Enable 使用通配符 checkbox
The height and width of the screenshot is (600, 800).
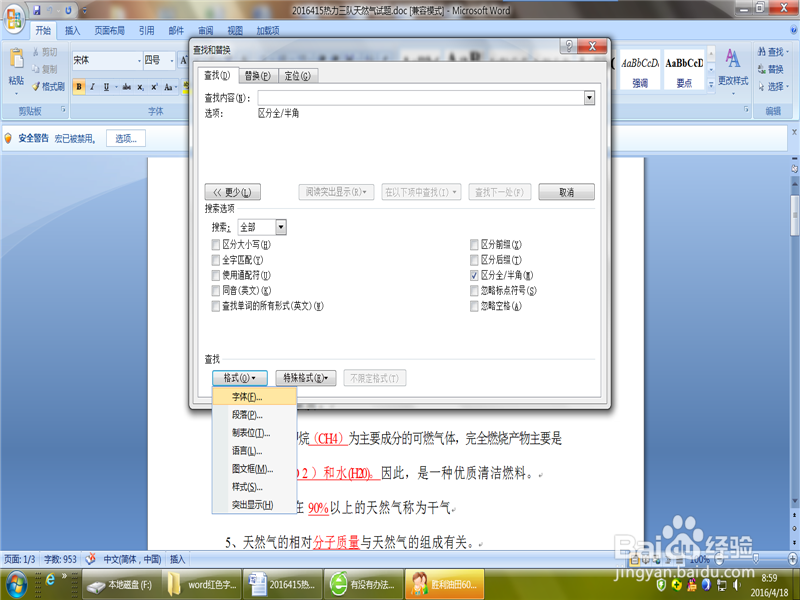point(216,273)
